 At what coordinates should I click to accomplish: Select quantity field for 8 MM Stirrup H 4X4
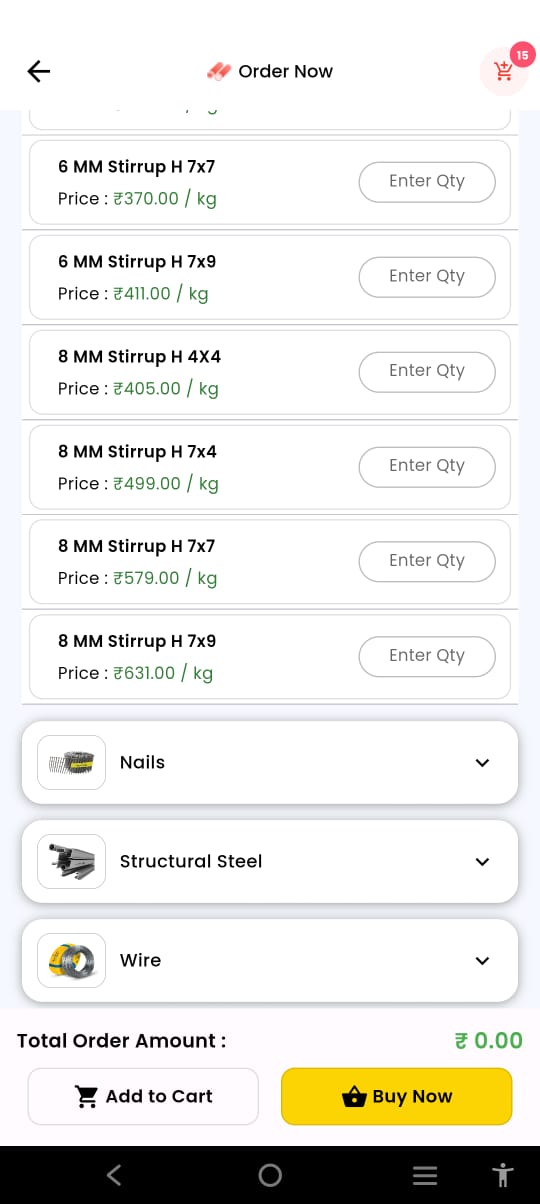tap(427, 371)
